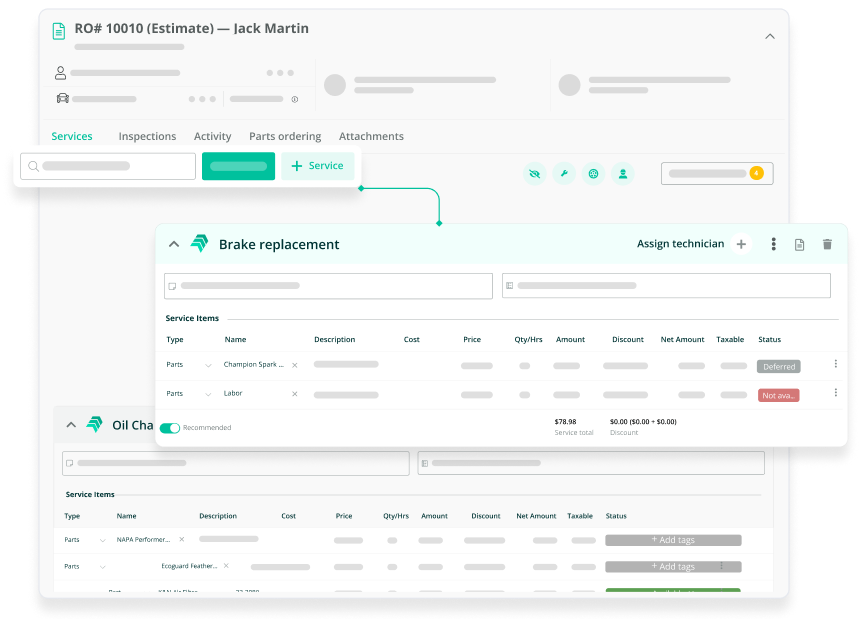Open the Parts ordering tab
864x620 pixels.
coord(285,137)
